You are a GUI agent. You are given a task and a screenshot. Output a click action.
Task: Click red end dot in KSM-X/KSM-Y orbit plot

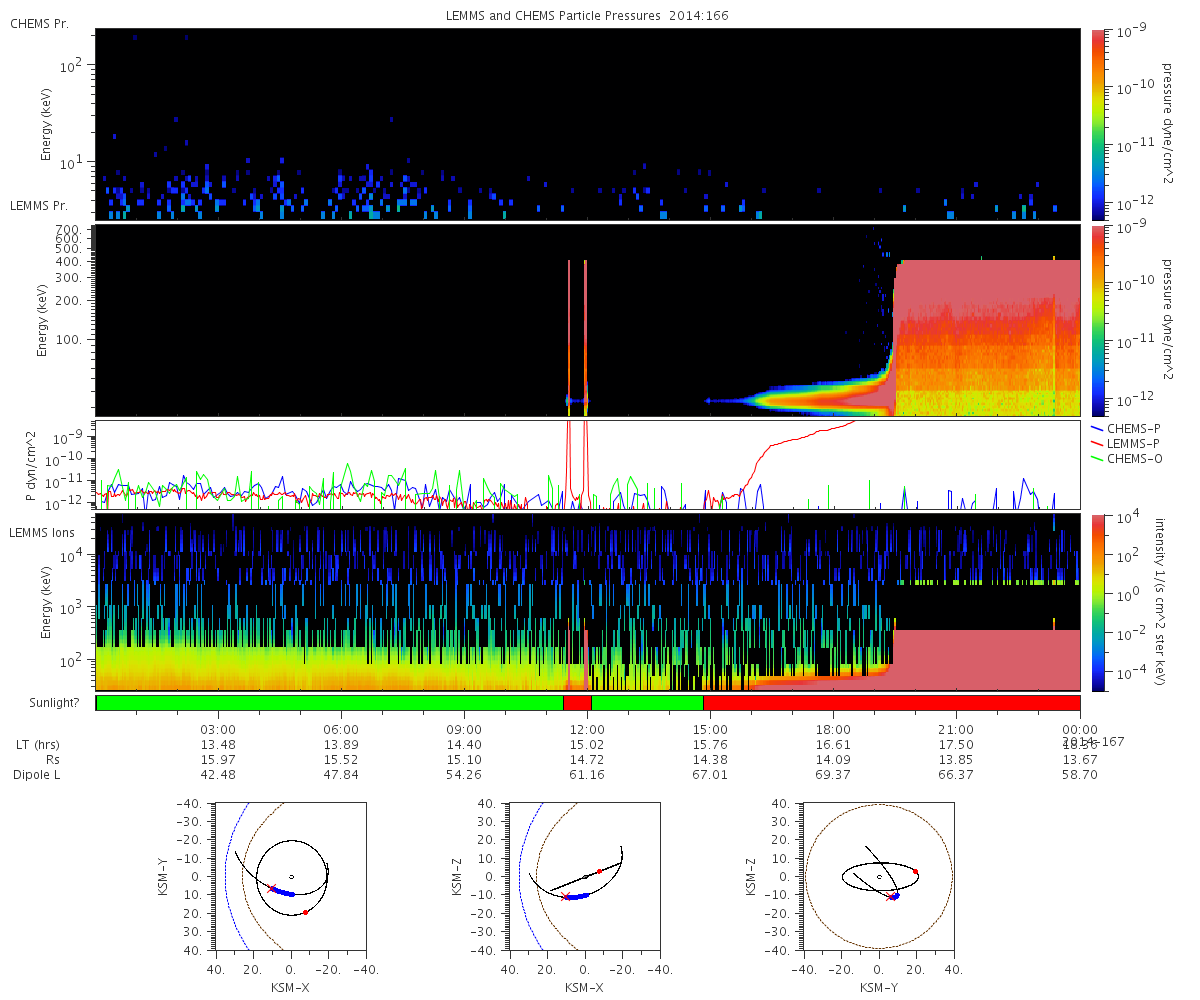coord(305,912)
